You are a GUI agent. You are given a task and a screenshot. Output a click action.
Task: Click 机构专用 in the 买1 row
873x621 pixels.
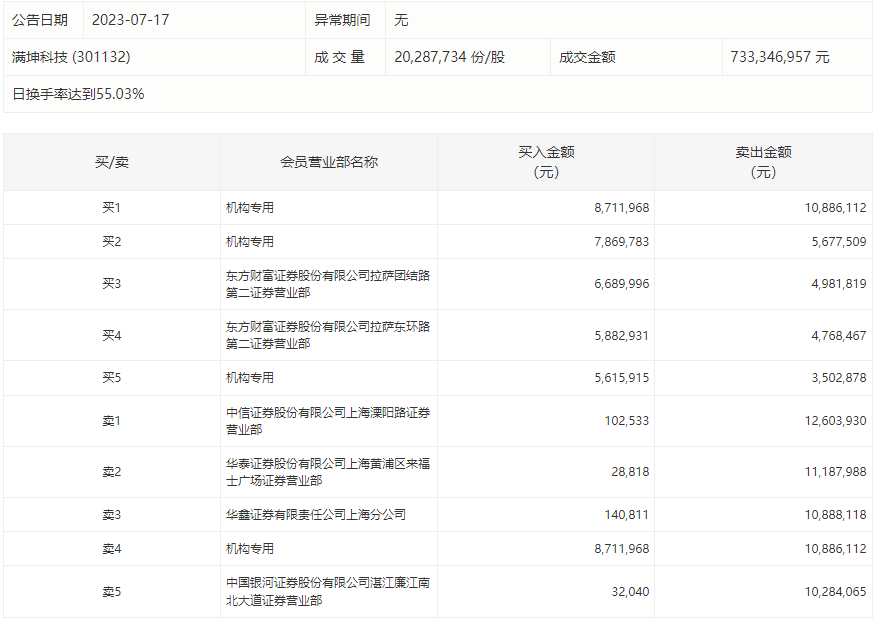click(x=250, y=208)
